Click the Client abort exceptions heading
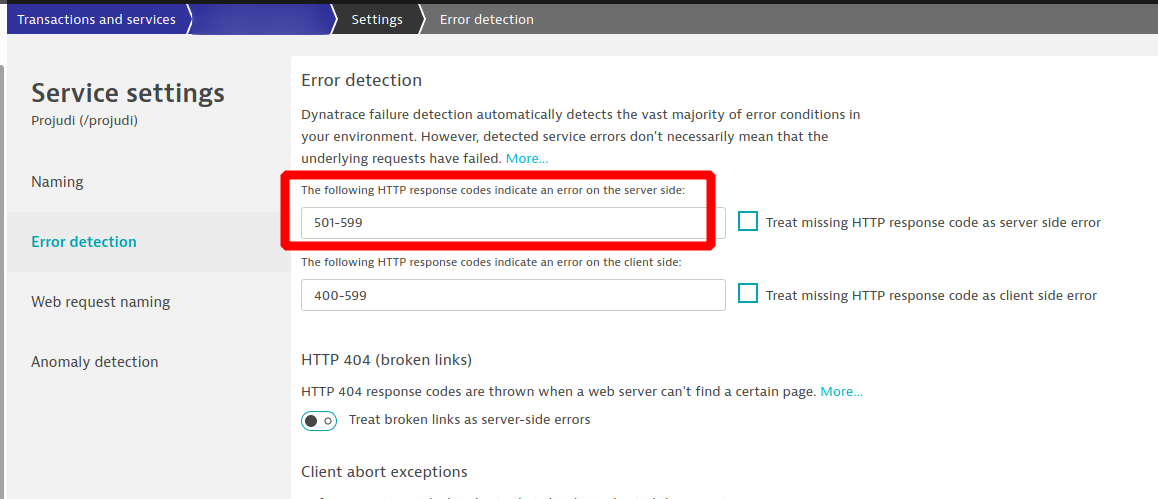1158x499 pixels. tap(384, 471)
